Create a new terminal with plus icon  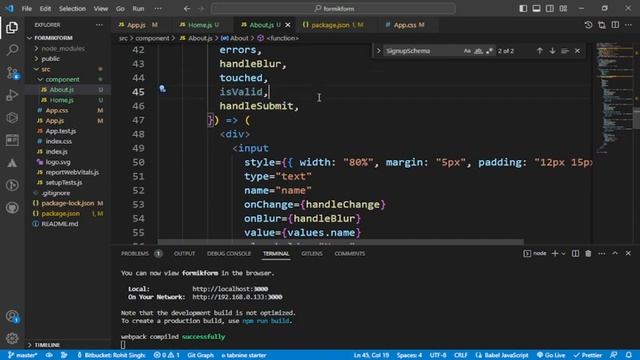pyautogui.click(x=555, y=253)
